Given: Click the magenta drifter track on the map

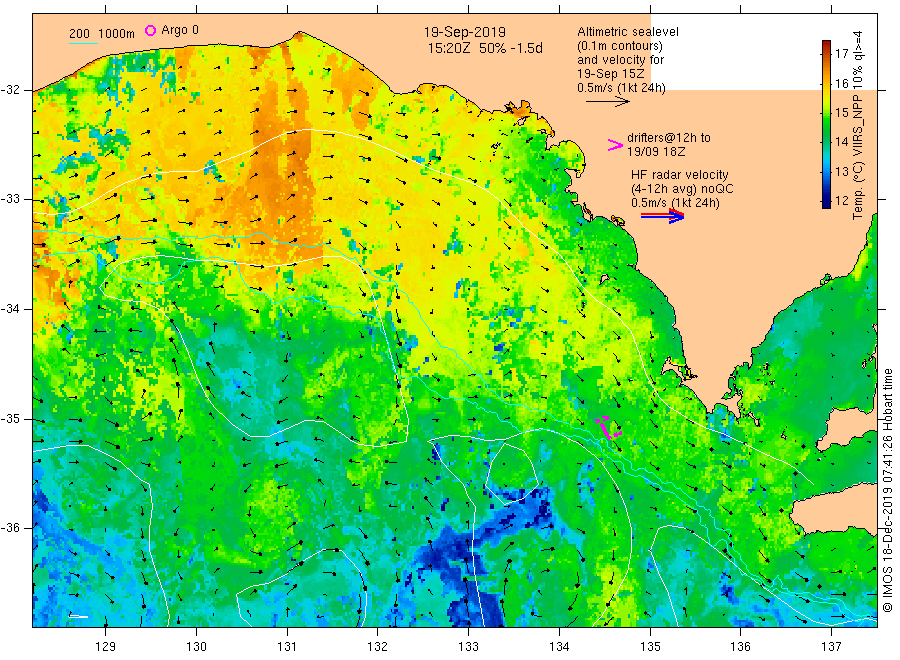Looking at the screenshot, I should (608, 428).
